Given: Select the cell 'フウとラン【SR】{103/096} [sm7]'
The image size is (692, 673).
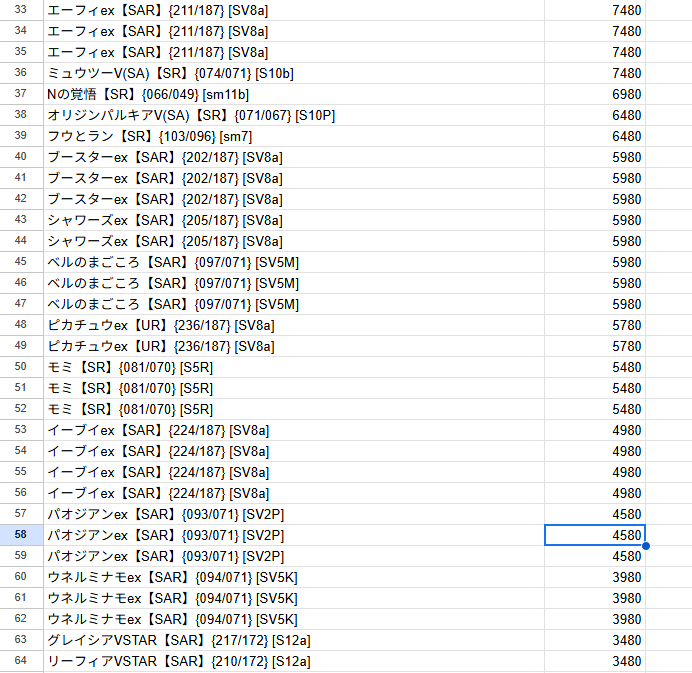Looking at the screenshot, I should (294, 136).
